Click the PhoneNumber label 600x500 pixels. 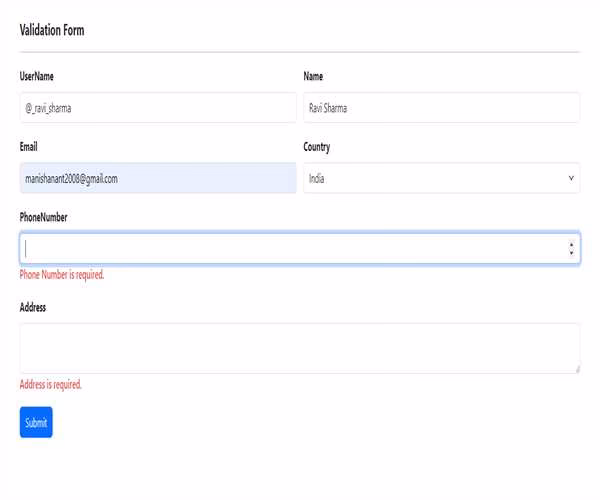click(x=44, y=217)
